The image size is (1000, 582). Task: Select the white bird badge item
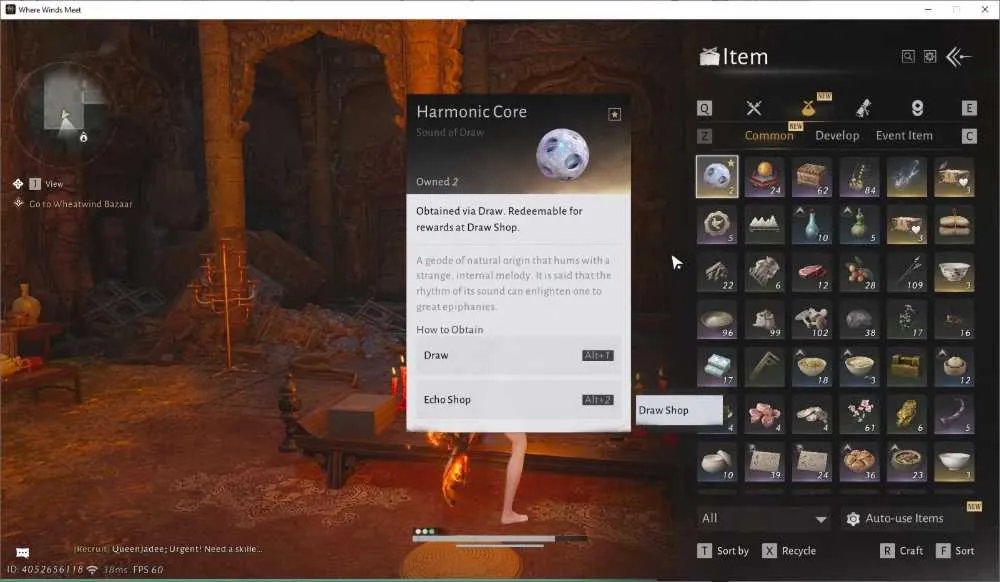point(717,224)
